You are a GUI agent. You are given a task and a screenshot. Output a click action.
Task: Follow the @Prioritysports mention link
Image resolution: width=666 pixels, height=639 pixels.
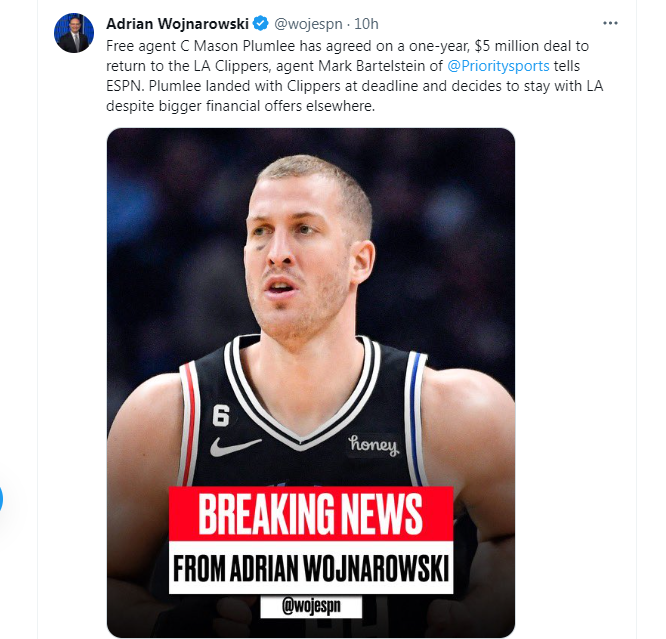click(x=498, y=66)
